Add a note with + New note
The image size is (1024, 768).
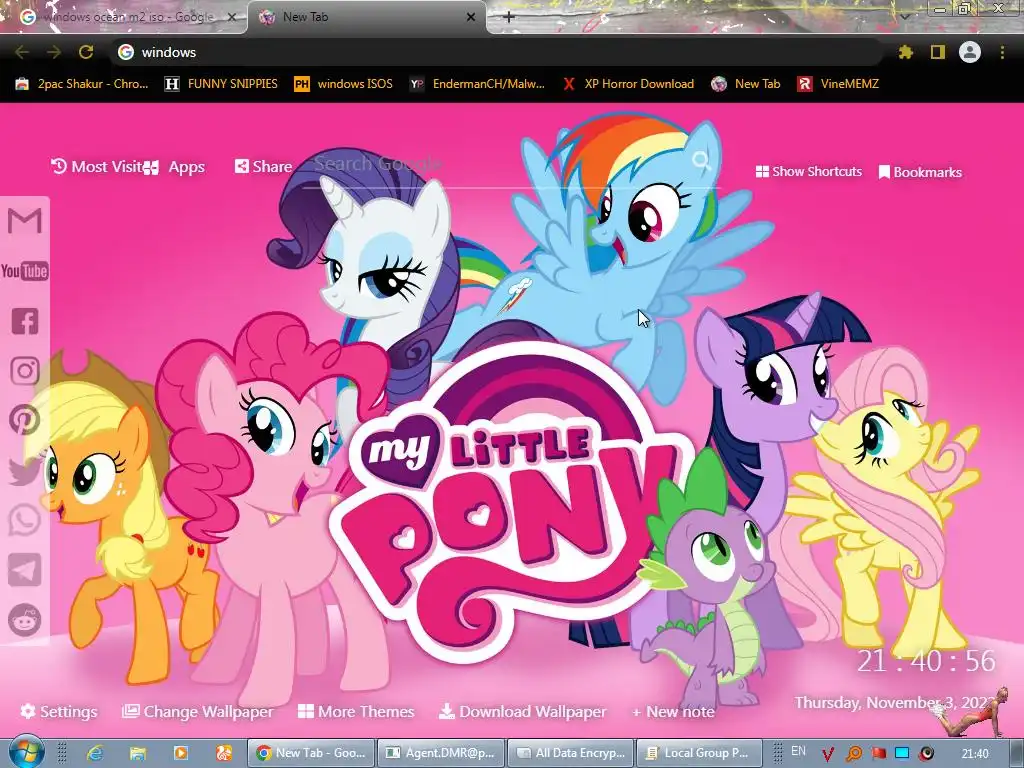[x=673, y=712]
